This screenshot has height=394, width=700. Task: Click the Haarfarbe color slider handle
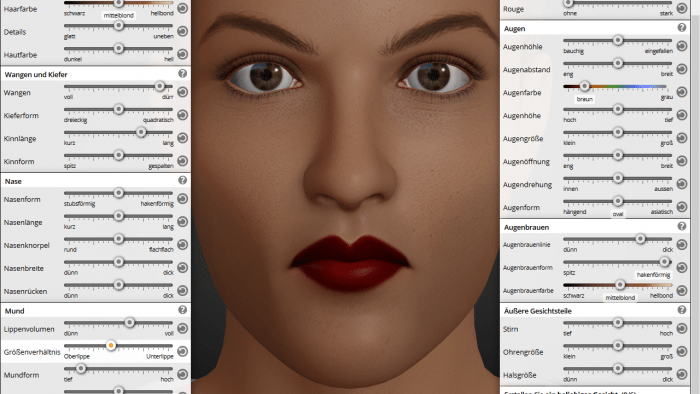pyautogui.click(x=118, y=3)
